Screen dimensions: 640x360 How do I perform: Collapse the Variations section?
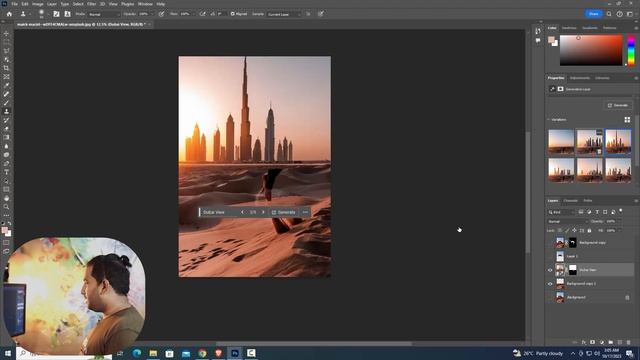[548, 120]
